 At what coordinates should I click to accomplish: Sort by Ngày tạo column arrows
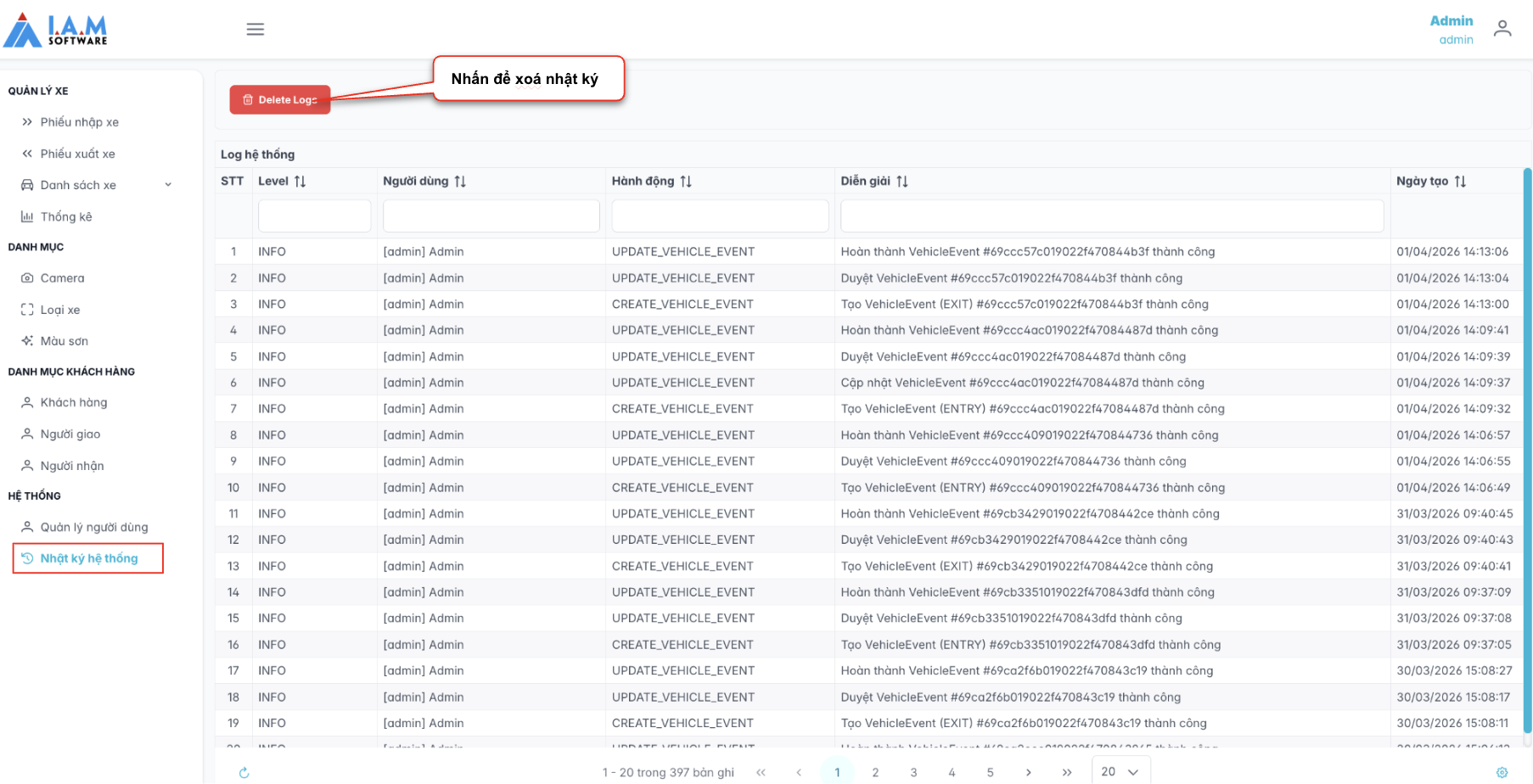tap(1460, 182)
